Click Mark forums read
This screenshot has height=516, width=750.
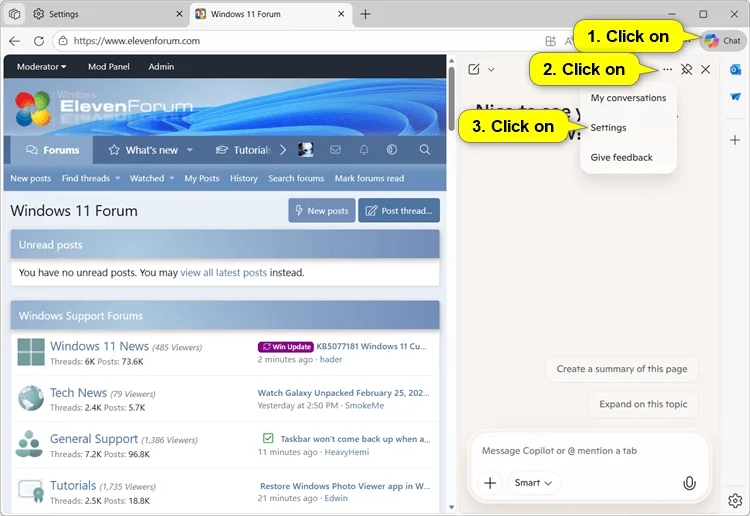pyautogui.click(x=369, y=178)
